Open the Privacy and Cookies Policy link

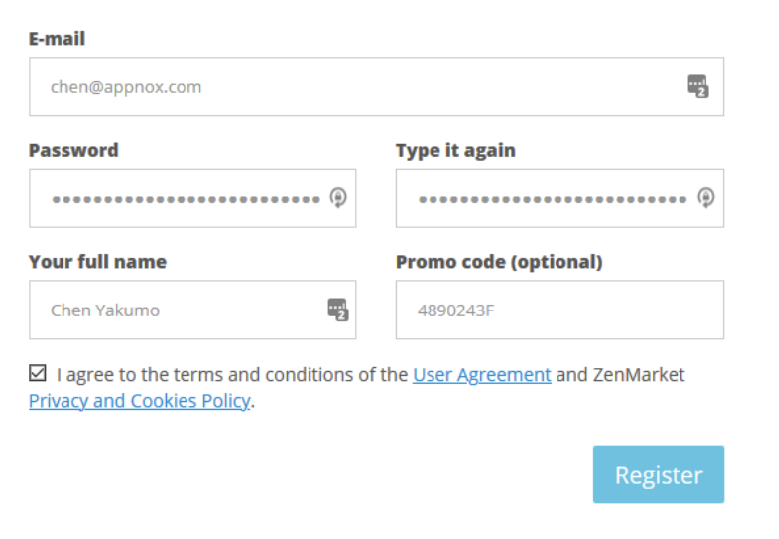tap(139, 402)
